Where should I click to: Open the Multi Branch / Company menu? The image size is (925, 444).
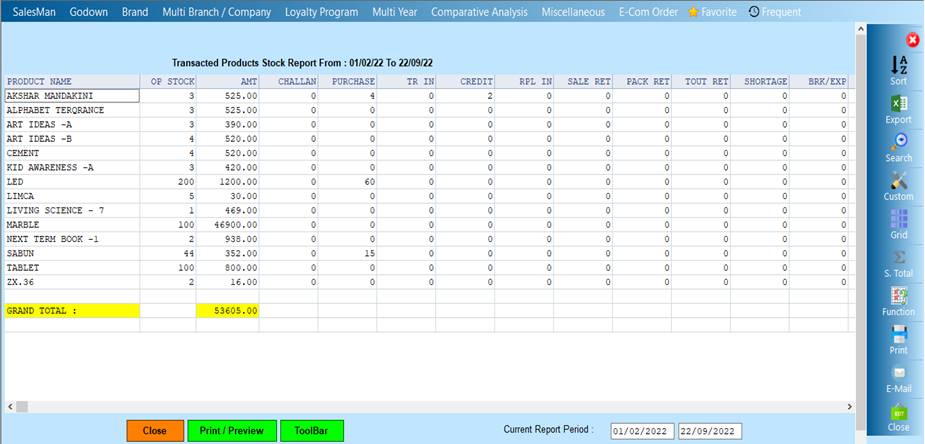pos(217,12)
